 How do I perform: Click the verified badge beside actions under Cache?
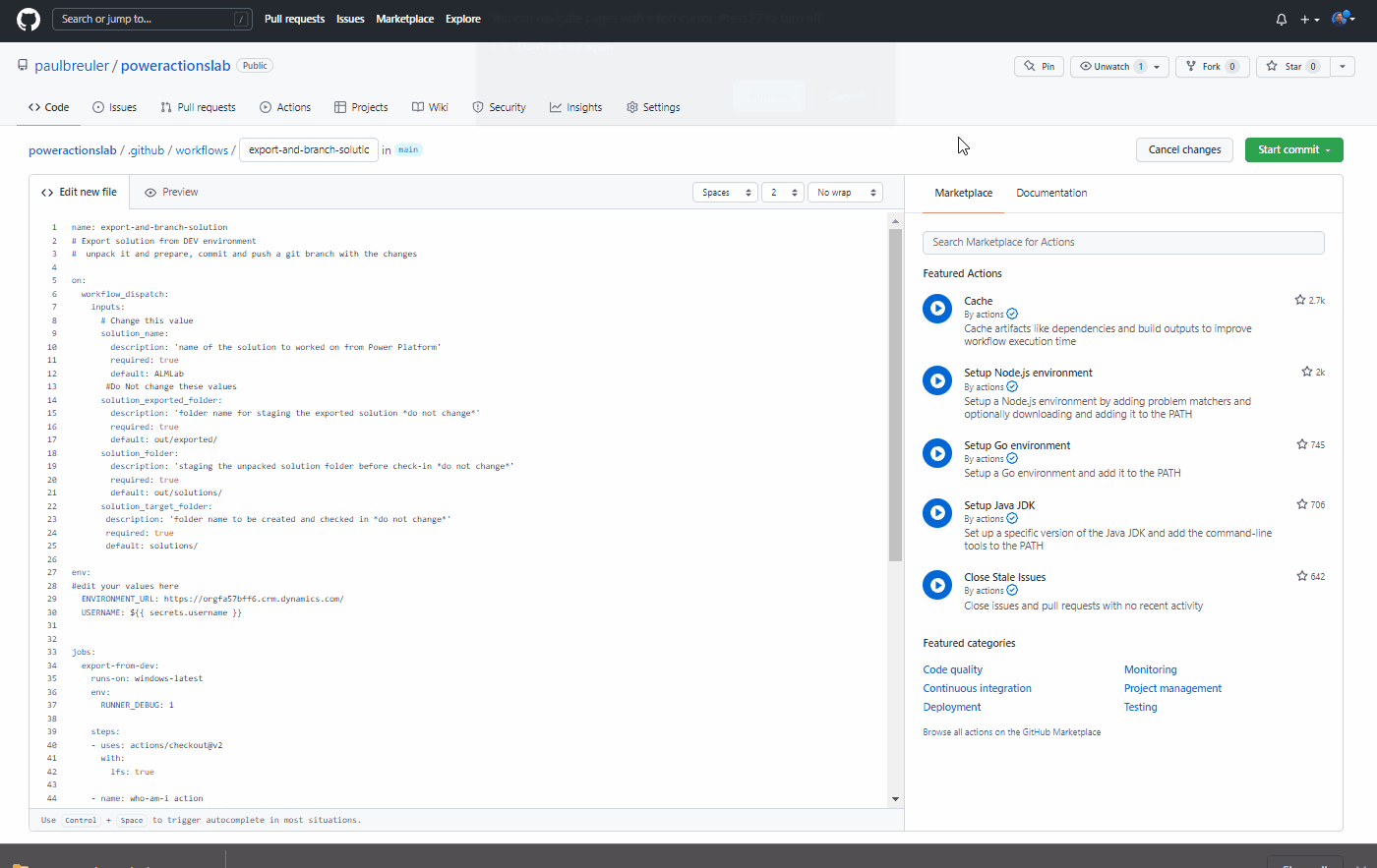coord(1011,314)
